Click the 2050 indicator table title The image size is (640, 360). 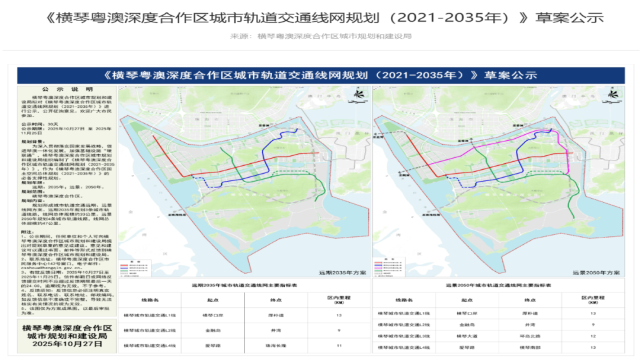pyautogui.click(x=498, y=285)
